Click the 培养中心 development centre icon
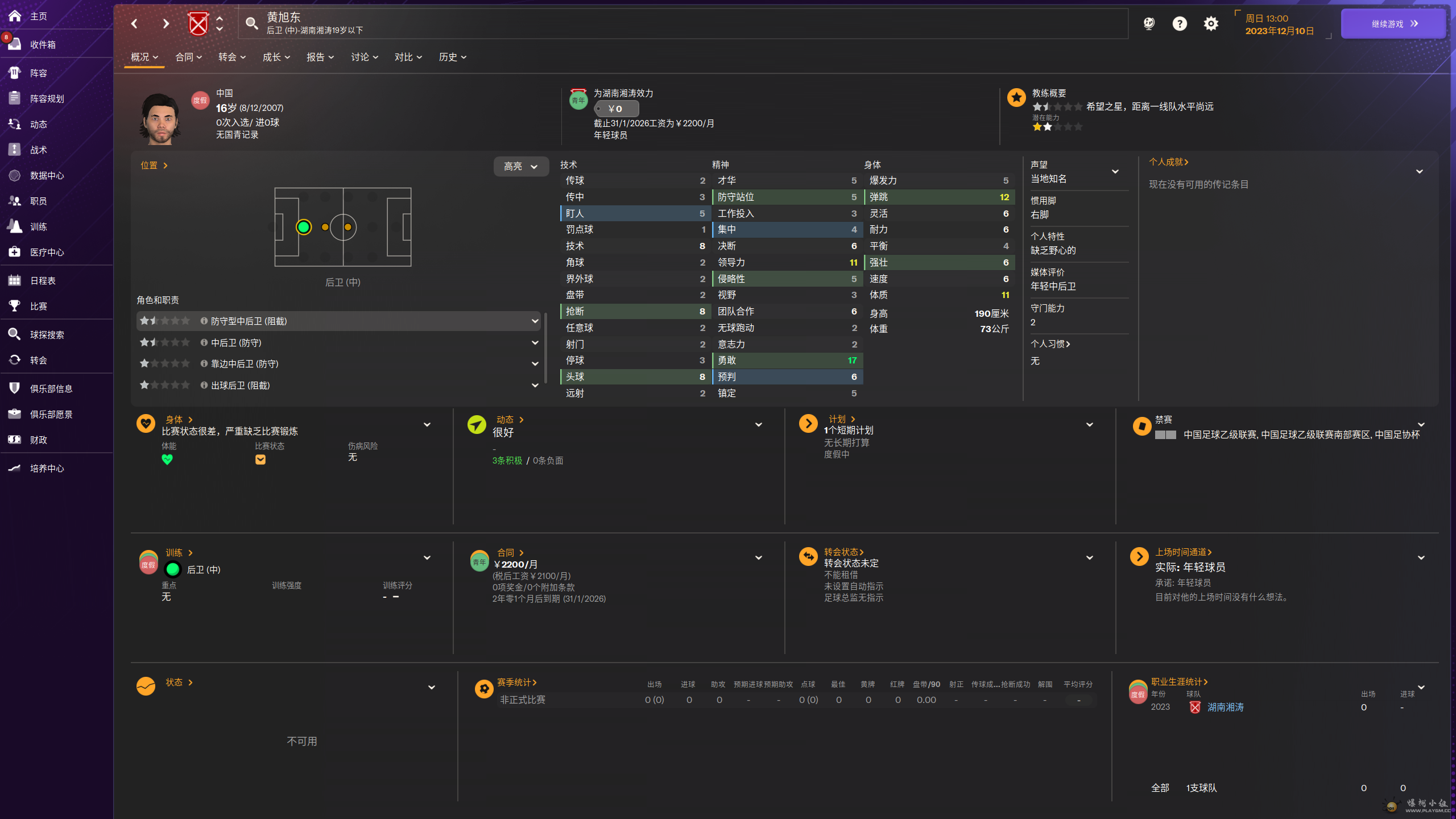The height and width of the screenshot is (819, 1456). tap(15, 468)
